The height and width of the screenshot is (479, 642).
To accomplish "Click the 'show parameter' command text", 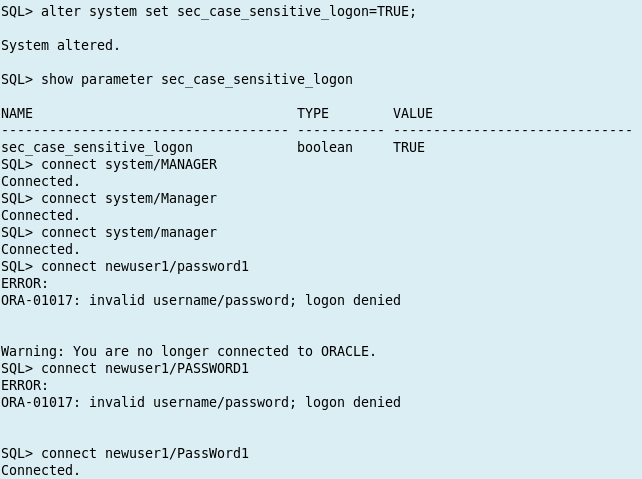I will (196, 79).
